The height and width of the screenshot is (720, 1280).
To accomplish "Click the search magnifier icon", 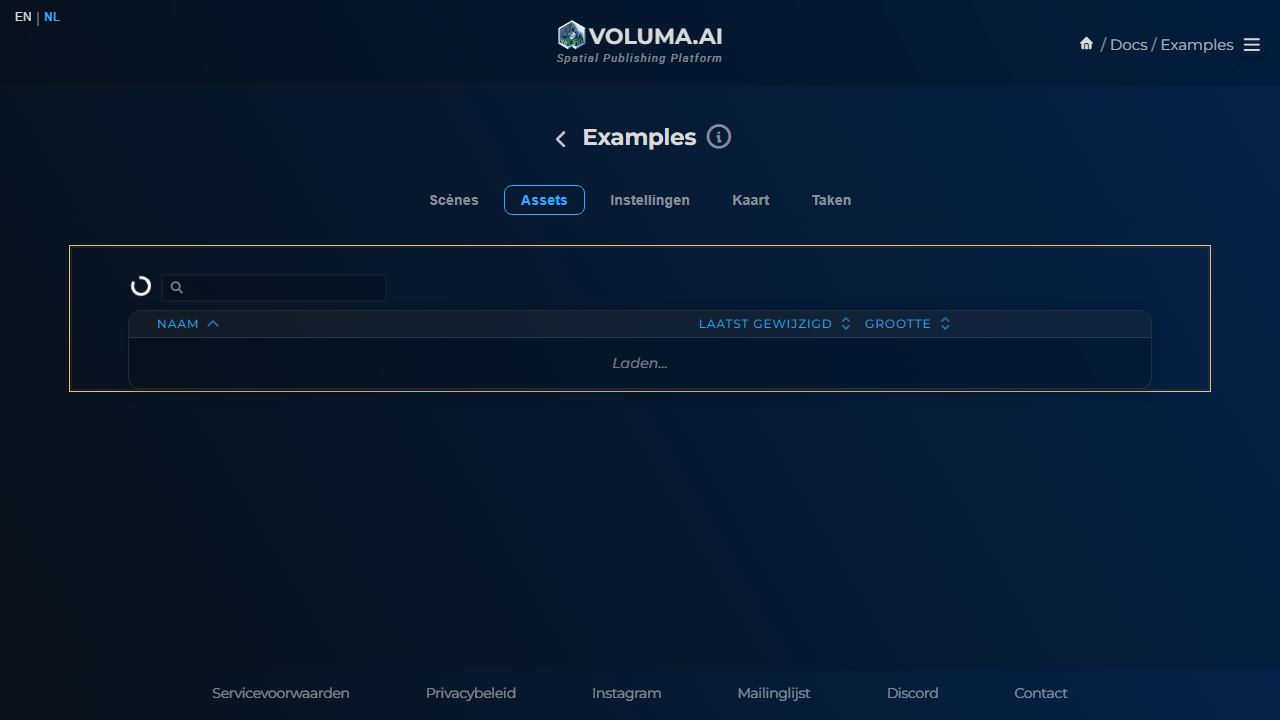I will [177, 288].
